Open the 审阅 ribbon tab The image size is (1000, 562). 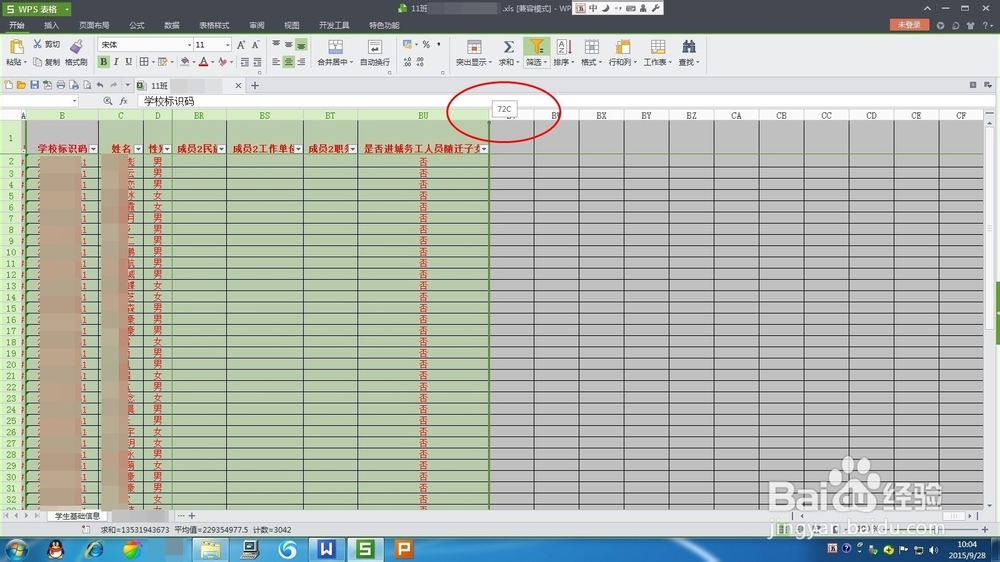click(x=257, y=26)
